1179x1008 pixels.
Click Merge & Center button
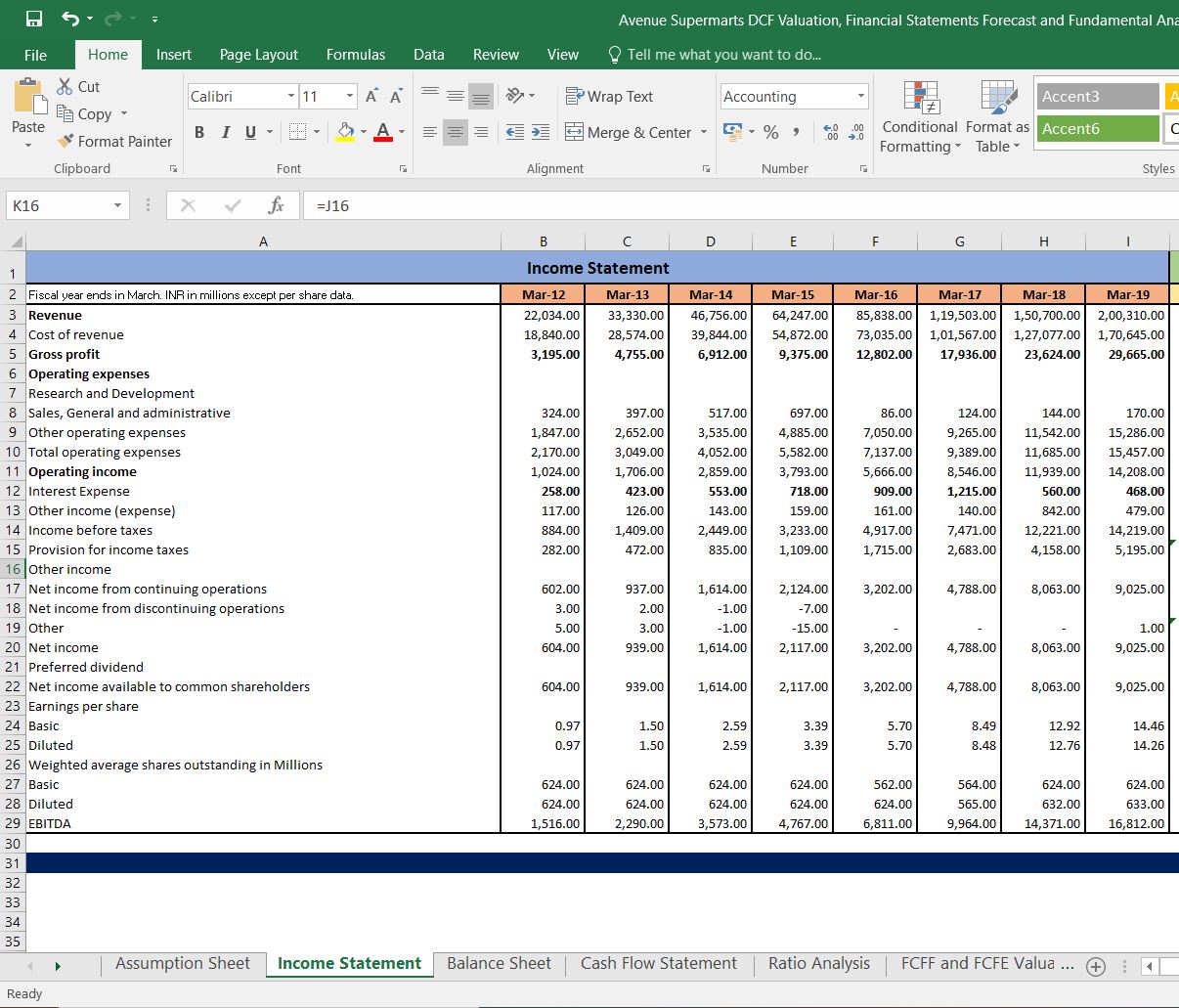(629, 132)
